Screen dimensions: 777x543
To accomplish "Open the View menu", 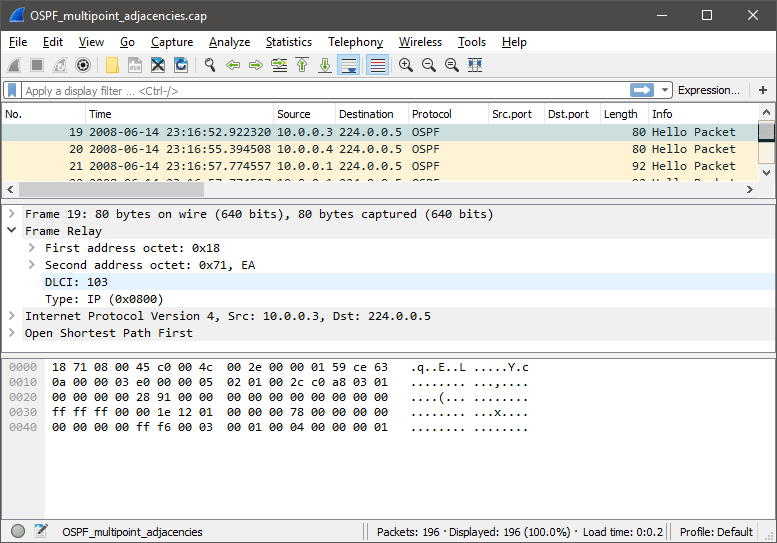I will click(x=91, y=42).
